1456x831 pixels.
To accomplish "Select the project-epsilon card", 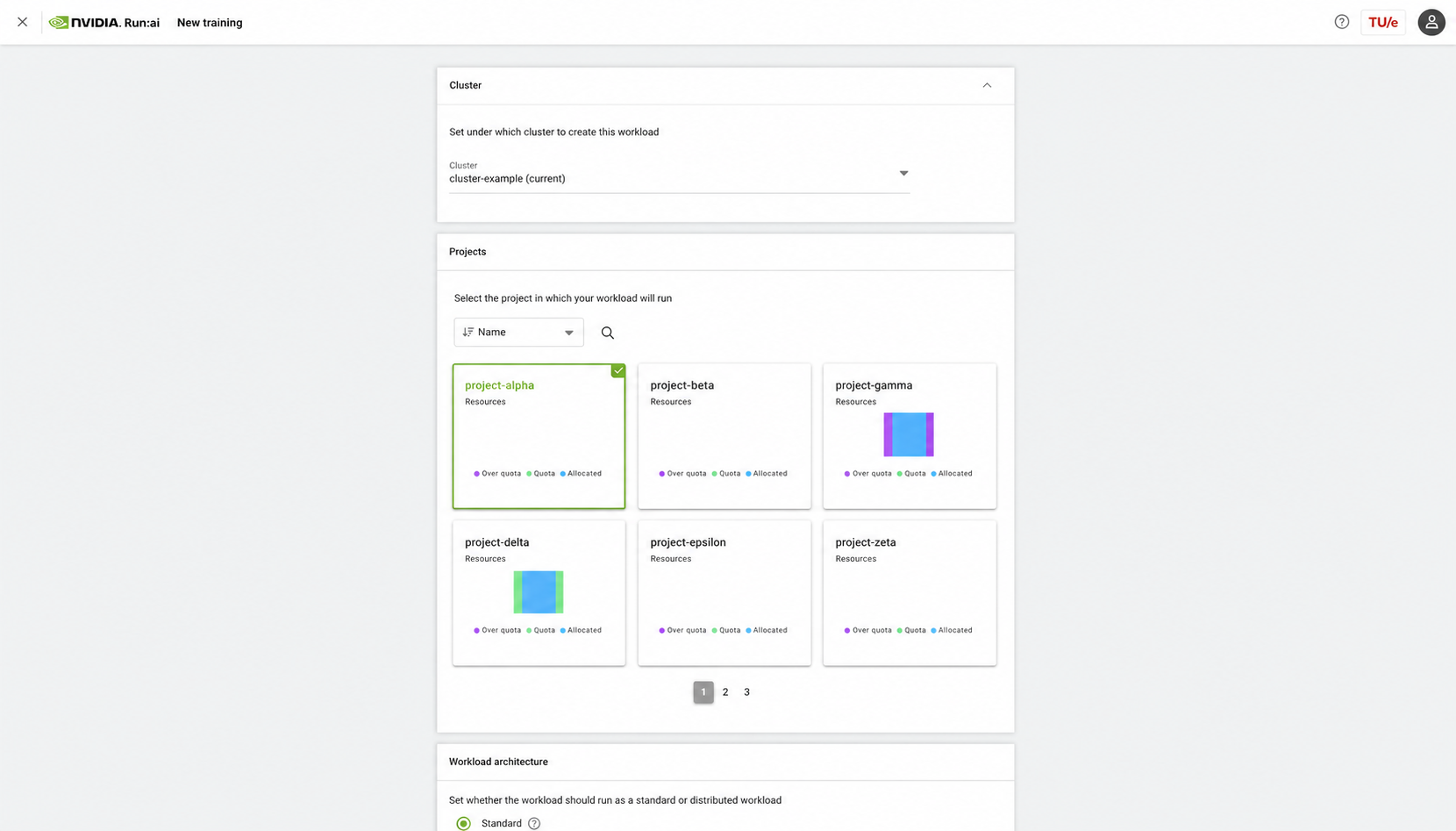I will tap(724, 593).
